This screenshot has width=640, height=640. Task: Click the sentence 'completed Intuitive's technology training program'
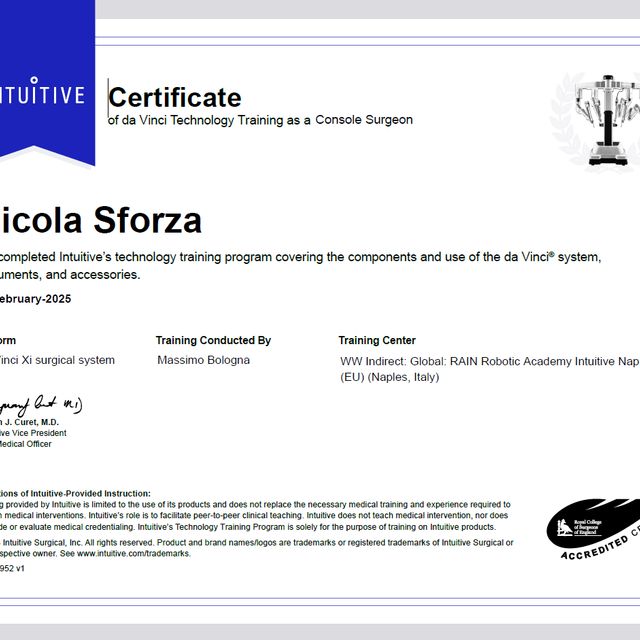(136, 257)
